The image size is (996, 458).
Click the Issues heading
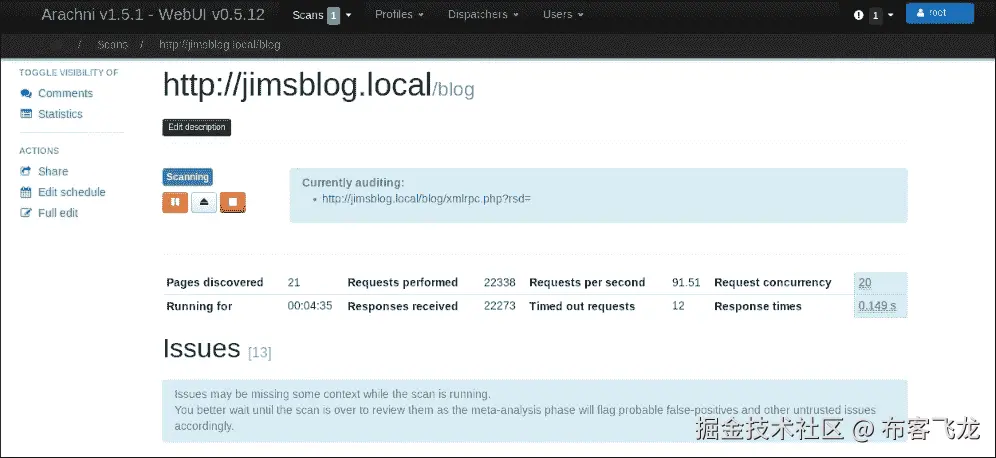(201, 349)
